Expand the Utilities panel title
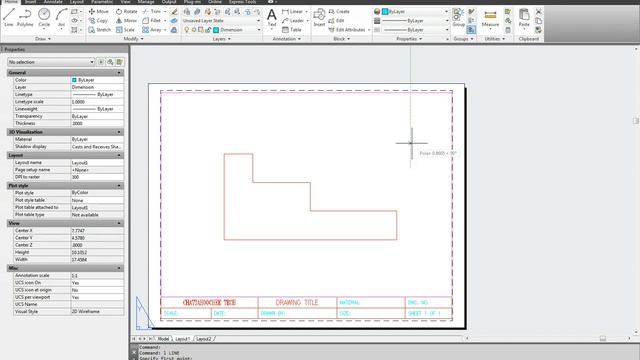Viewport: 640px width, 360px height. (495, 39)
